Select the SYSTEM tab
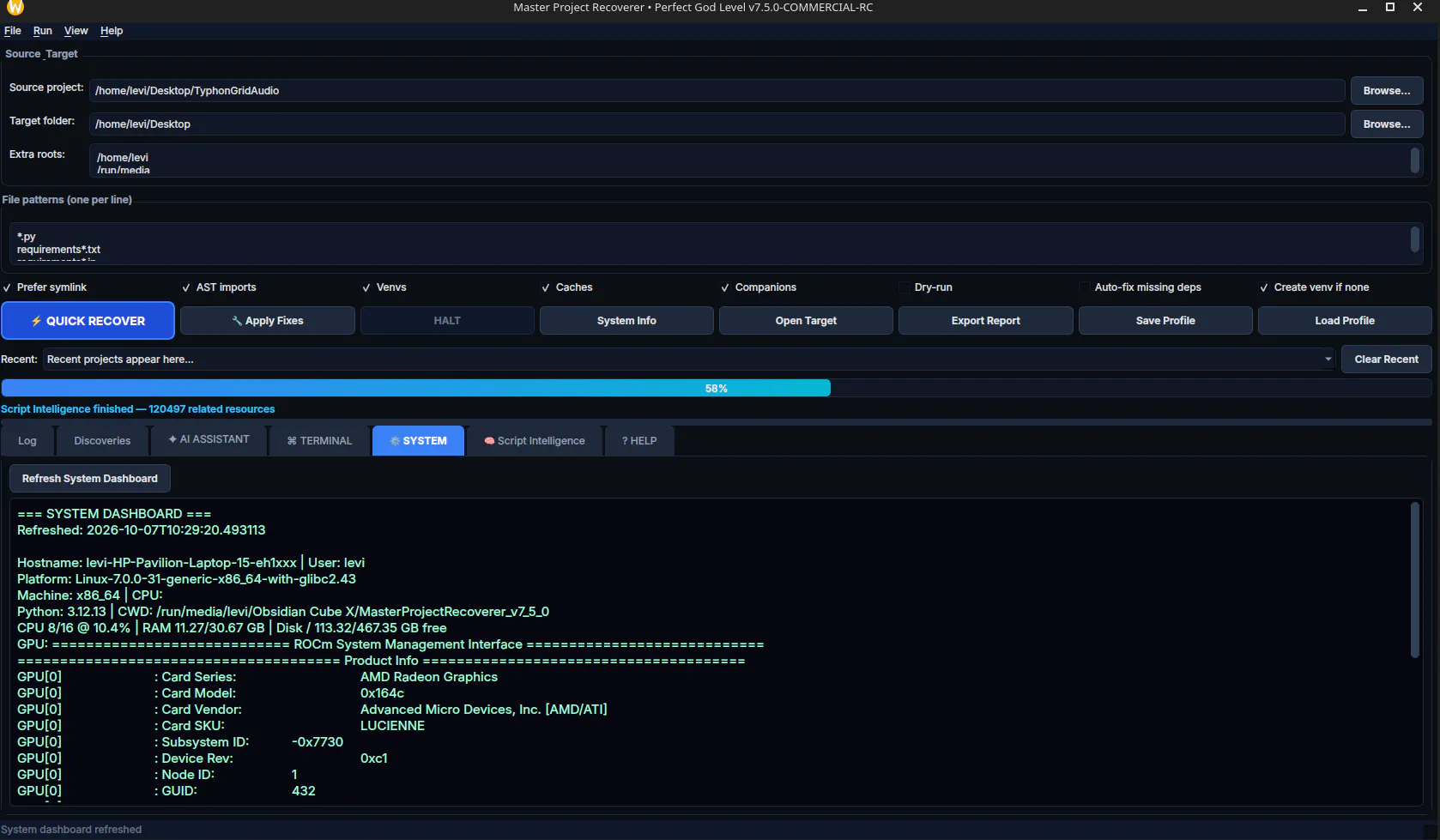This screenshot has height=840, width=1440. click(x=418, y=441)
